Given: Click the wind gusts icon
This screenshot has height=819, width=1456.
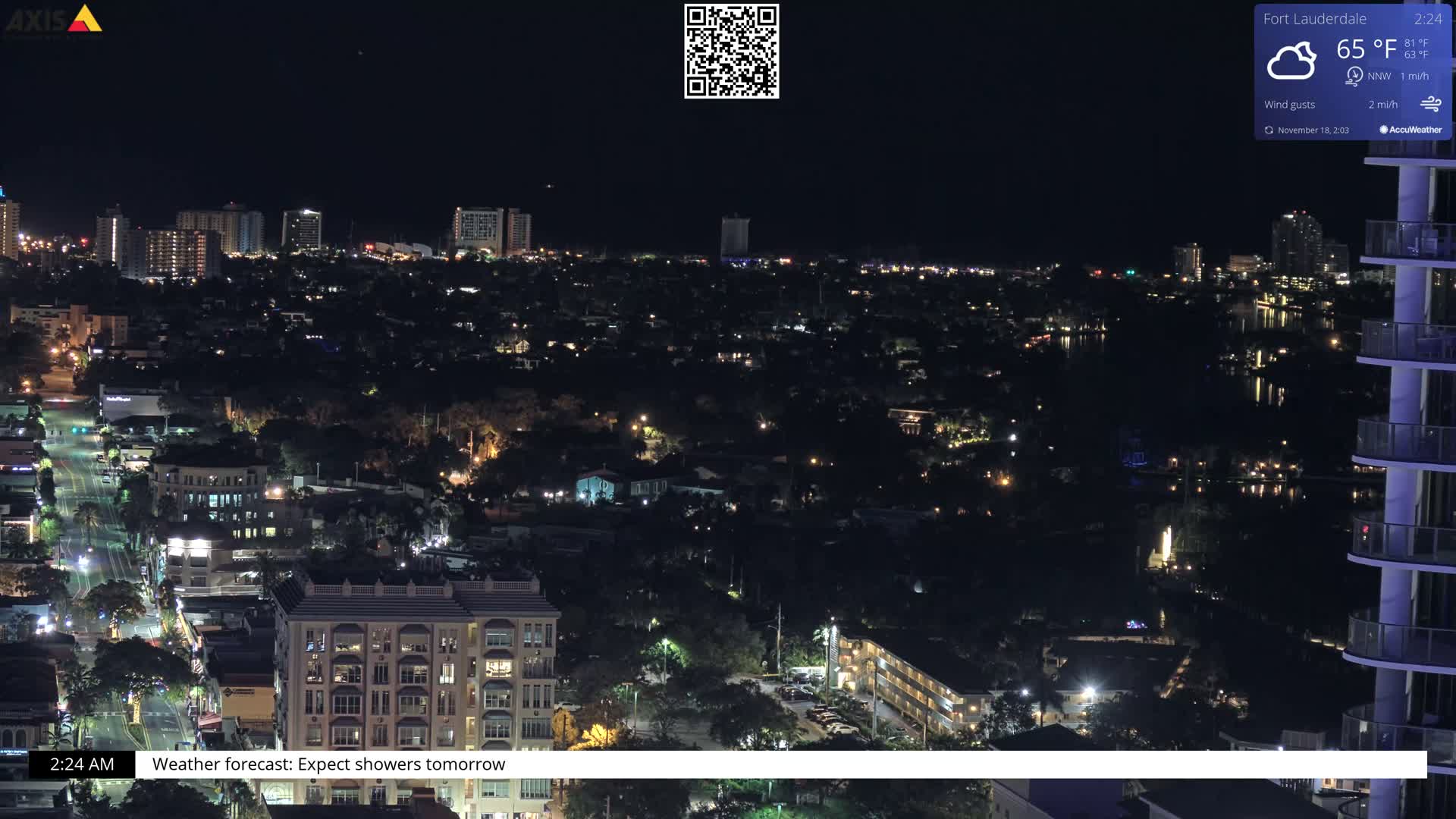Looking at the screenshot, I should [1432, 103].
